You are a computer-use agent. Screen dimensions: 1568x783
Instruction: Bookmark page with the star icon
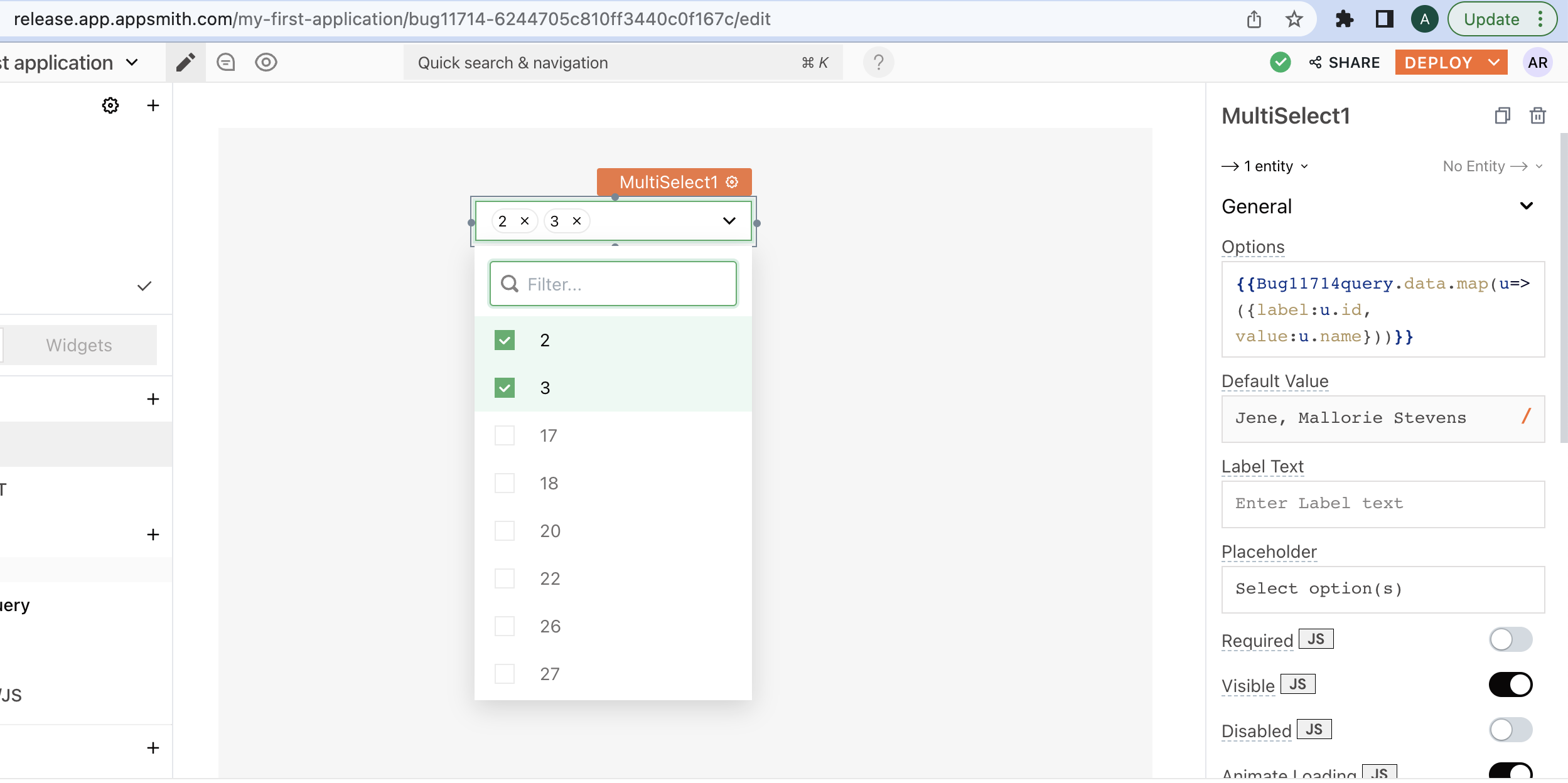click(1294, 19)
